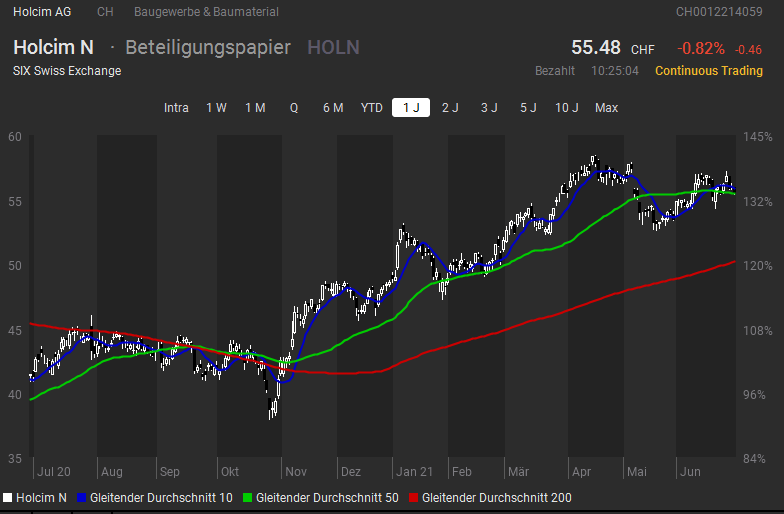Click the Apr axis label
784x514 pixels.
coord(582,472)
